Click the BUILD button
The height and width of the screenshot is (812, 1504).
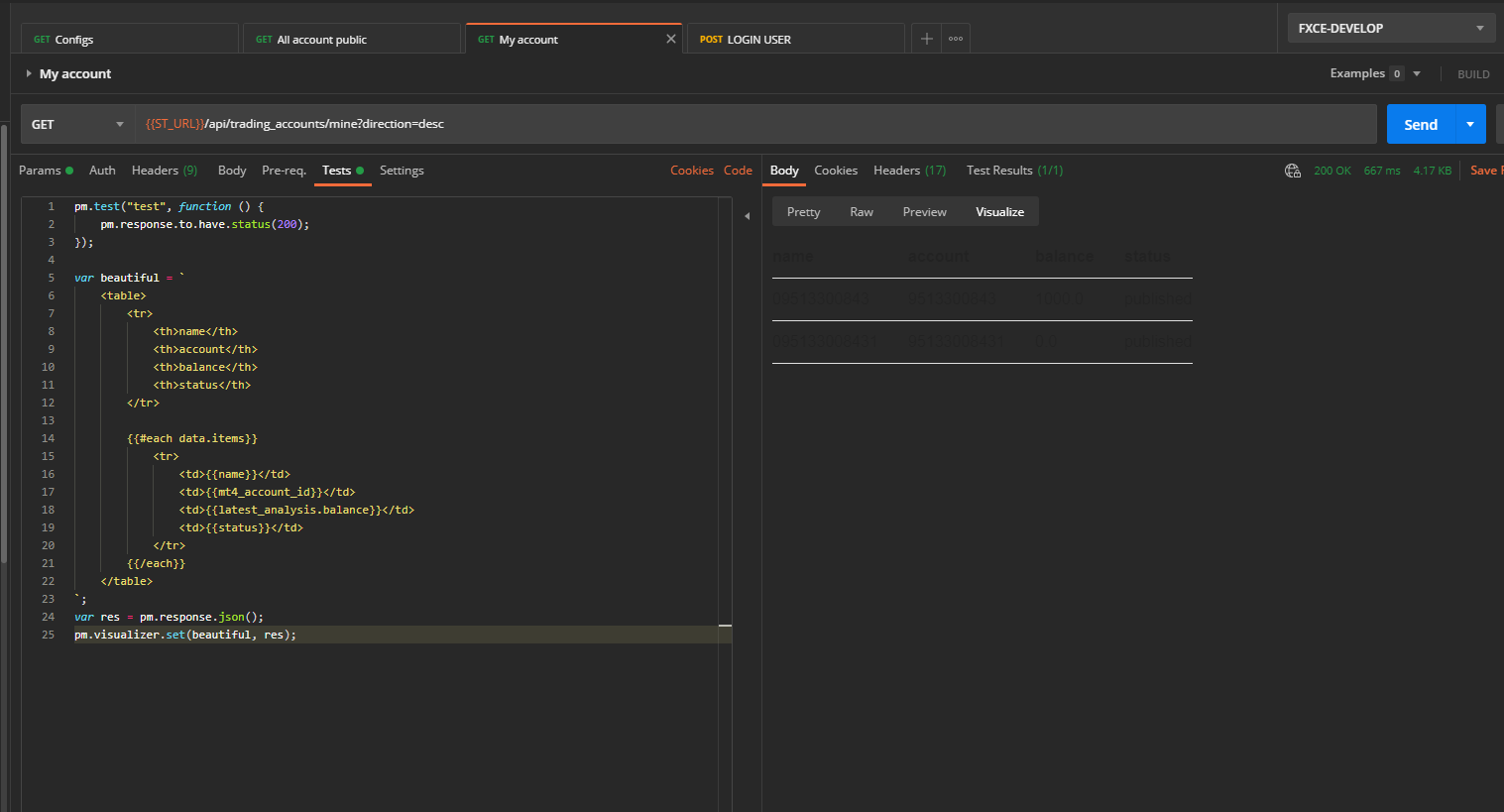click(1473, 74)
